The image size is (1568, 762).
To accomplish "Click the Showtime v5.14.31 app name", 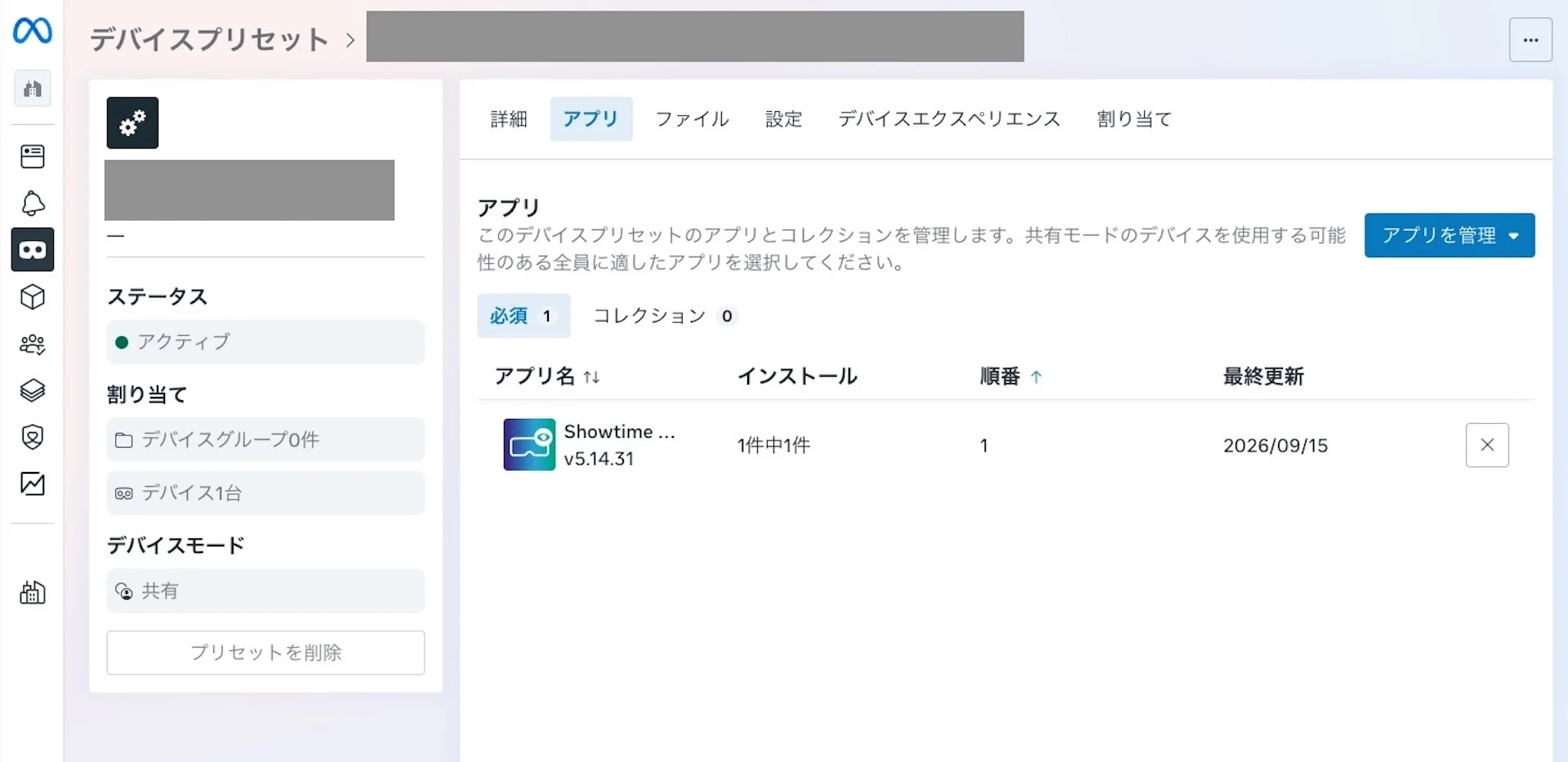I will point(619,444).
